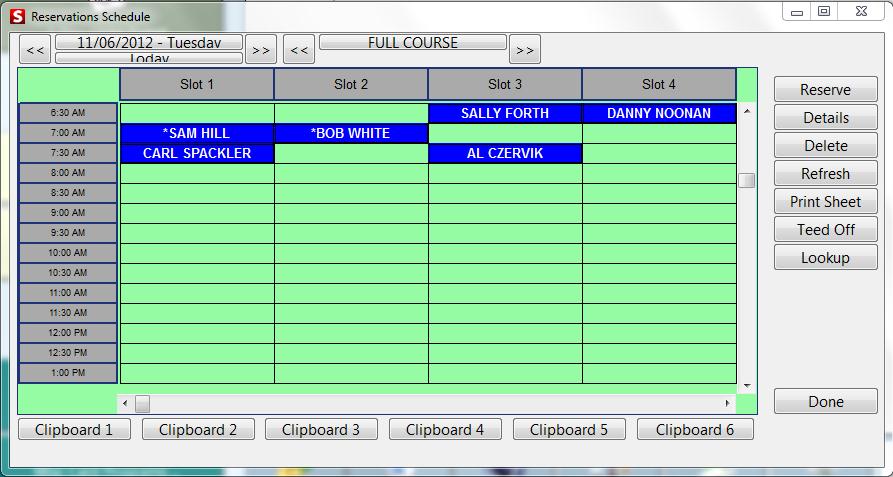Refresh the reservations schedule
893x477 pixels.
point(825,174)
